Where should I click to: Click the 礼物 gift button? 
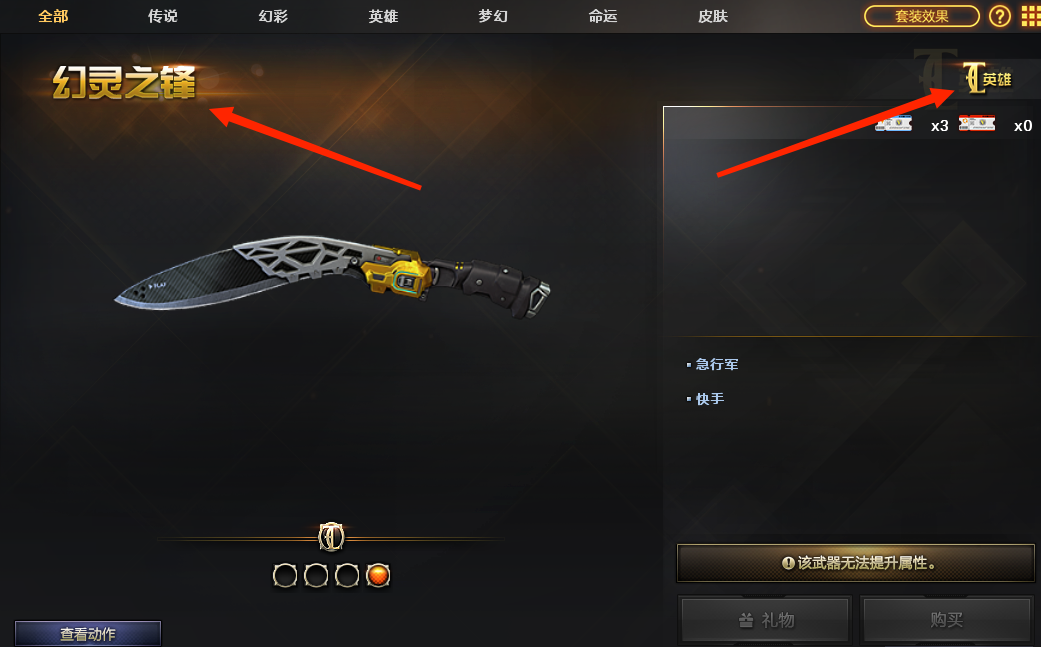point(765,620)
